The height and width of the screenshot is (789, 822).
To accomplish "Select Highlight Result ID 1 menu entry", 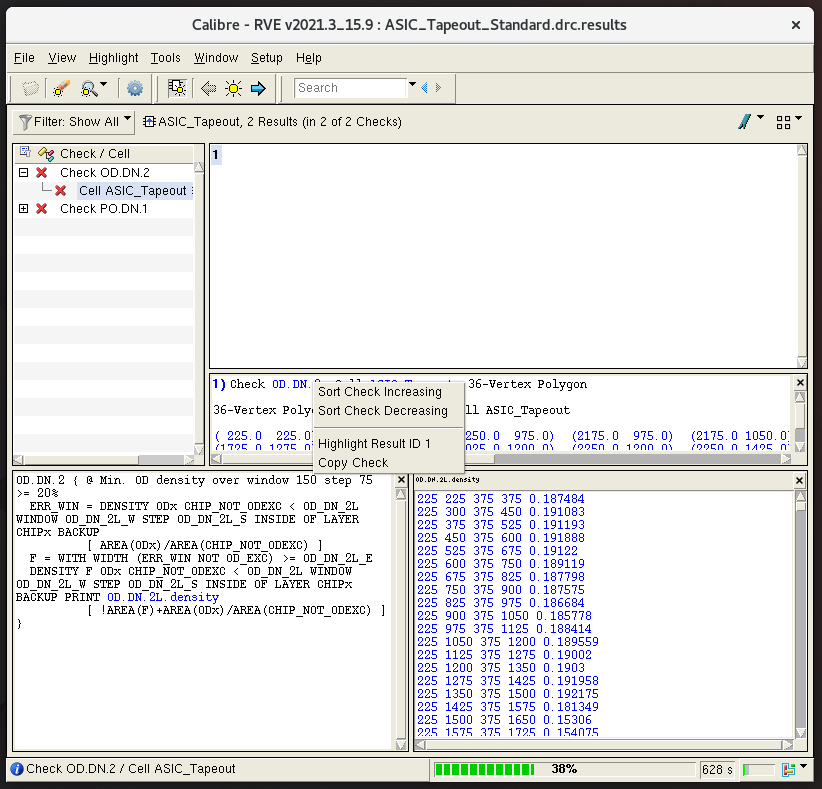I will click(388, 444).
